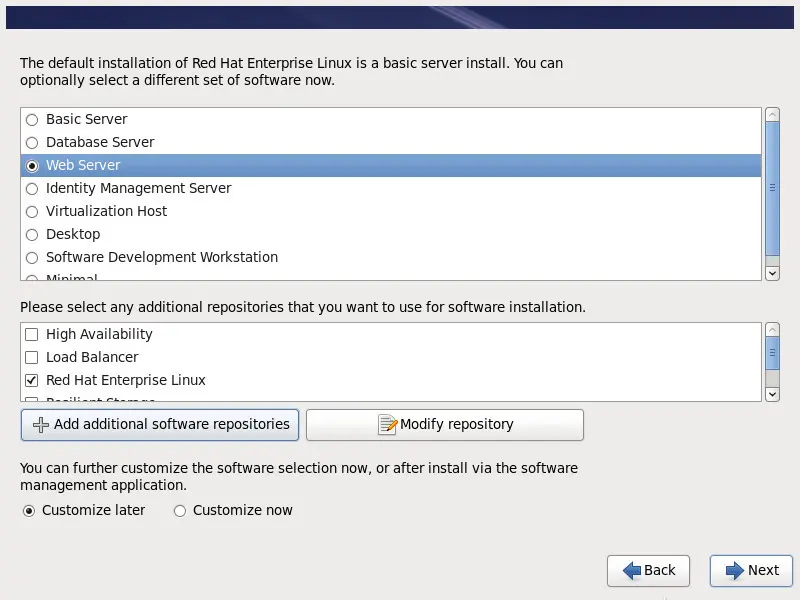Click the software set list down arrow

click(772, 273)
